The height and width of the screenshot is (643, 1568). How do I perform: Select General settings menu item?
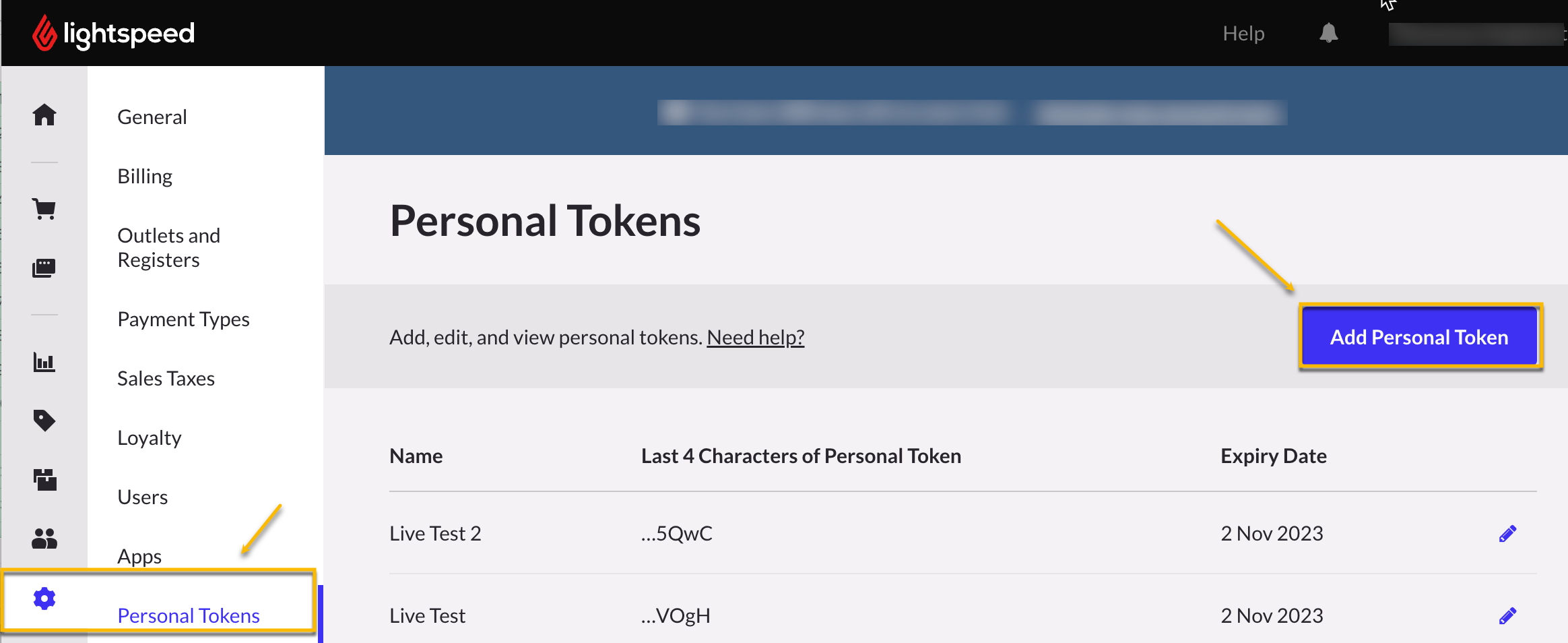pyautogui.click(x=152, y=117)
